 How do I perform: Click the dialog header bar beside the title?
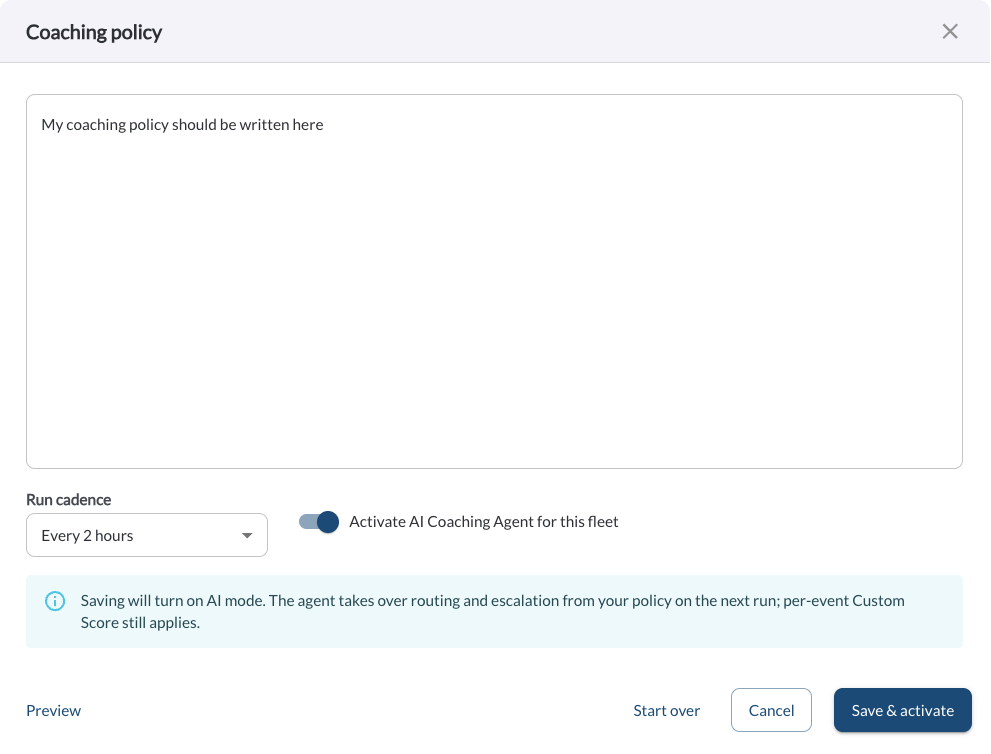(x=550, y=32)
